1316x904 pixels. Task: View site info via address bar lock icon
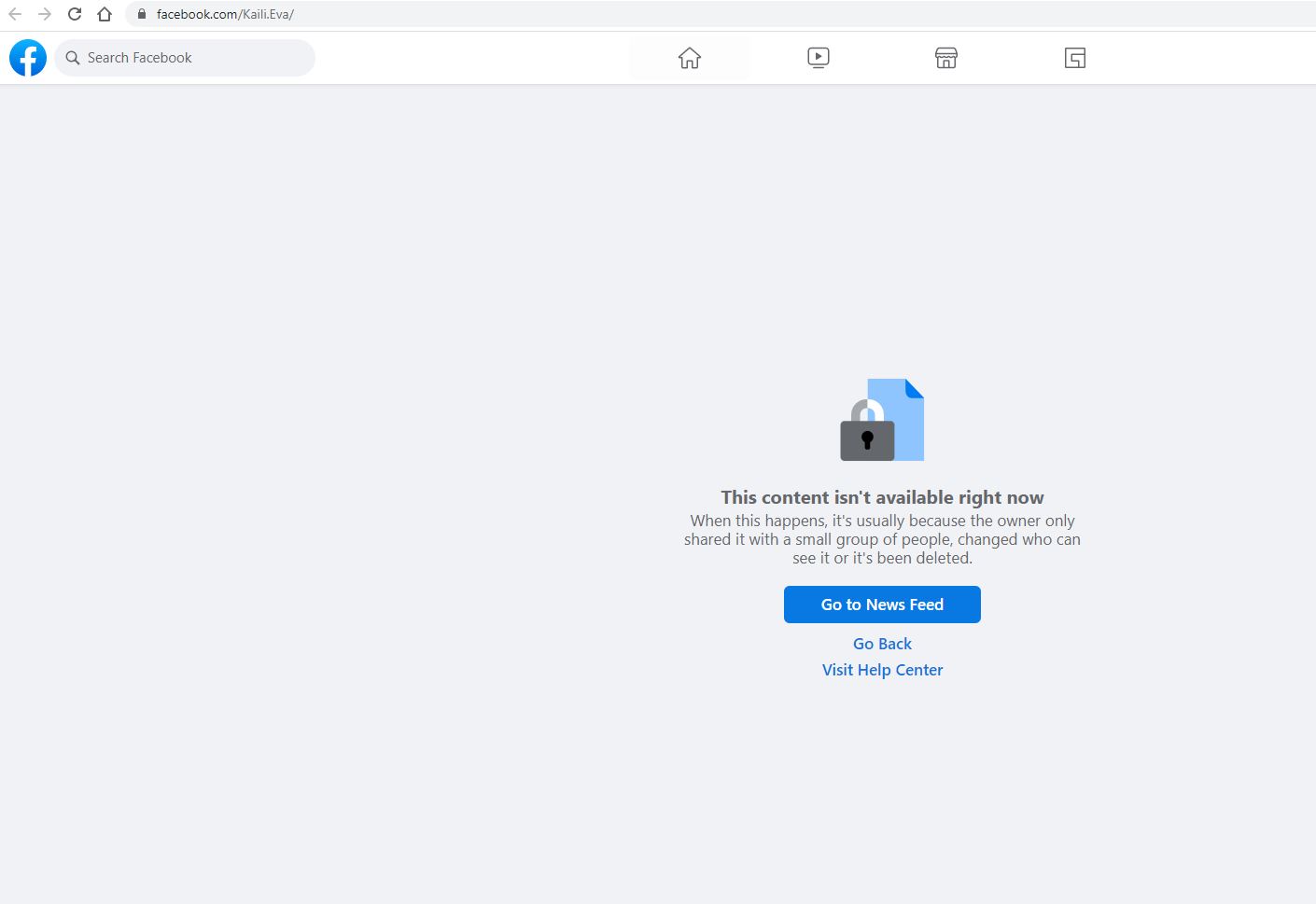(x=142, y=14)
